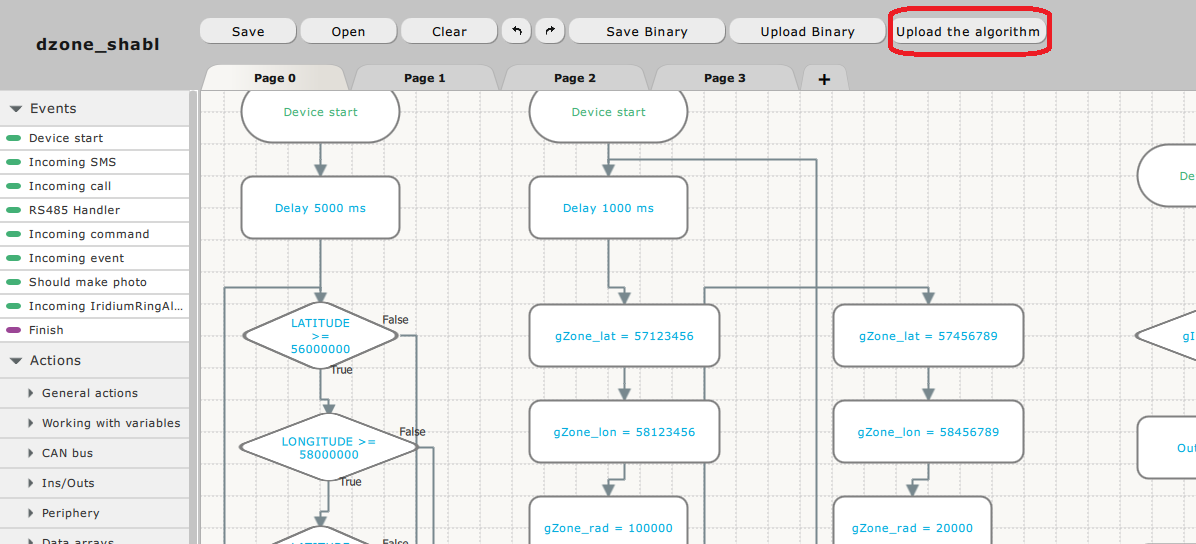Collapse the Events section
This screenshot has width=1196, height=544.
pos(16,109)
